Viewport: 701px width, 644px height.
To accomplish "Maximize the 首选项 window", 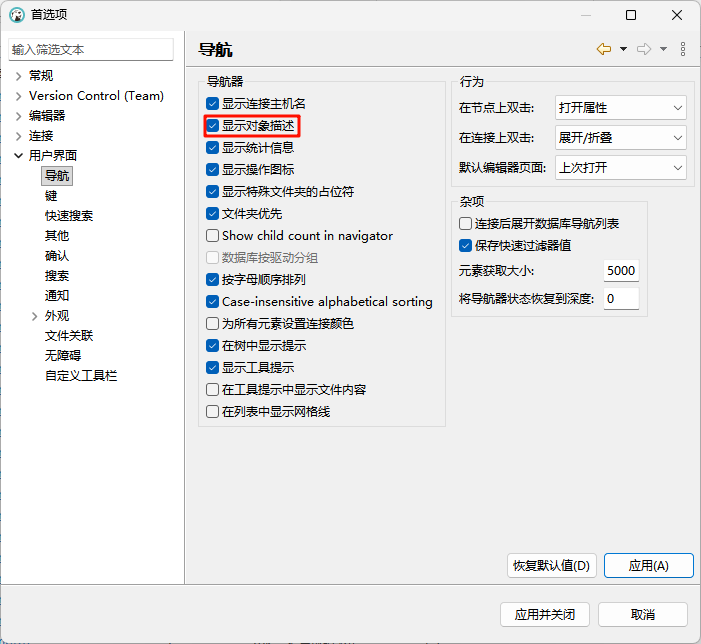I will tap(631, 15).
